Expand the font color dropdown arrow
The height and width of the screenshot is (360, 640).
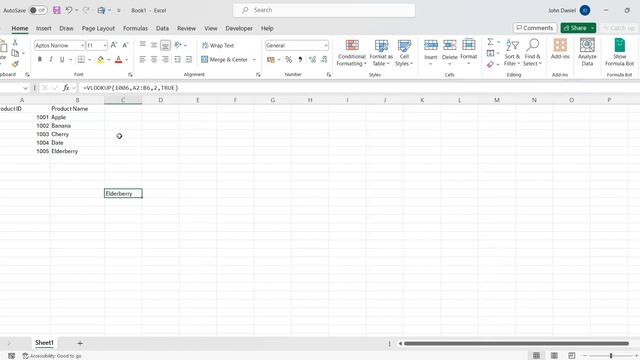tap(127, 60)
